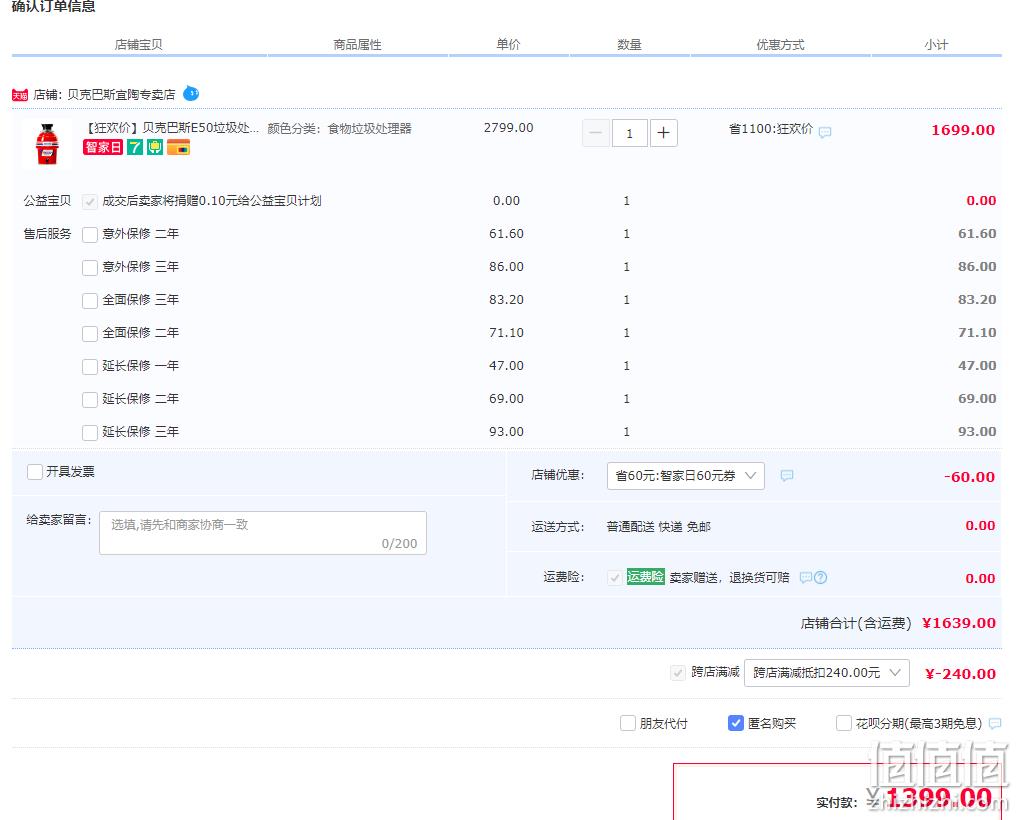Click the -60.00 shop discount amount

[x=969, y=477]
